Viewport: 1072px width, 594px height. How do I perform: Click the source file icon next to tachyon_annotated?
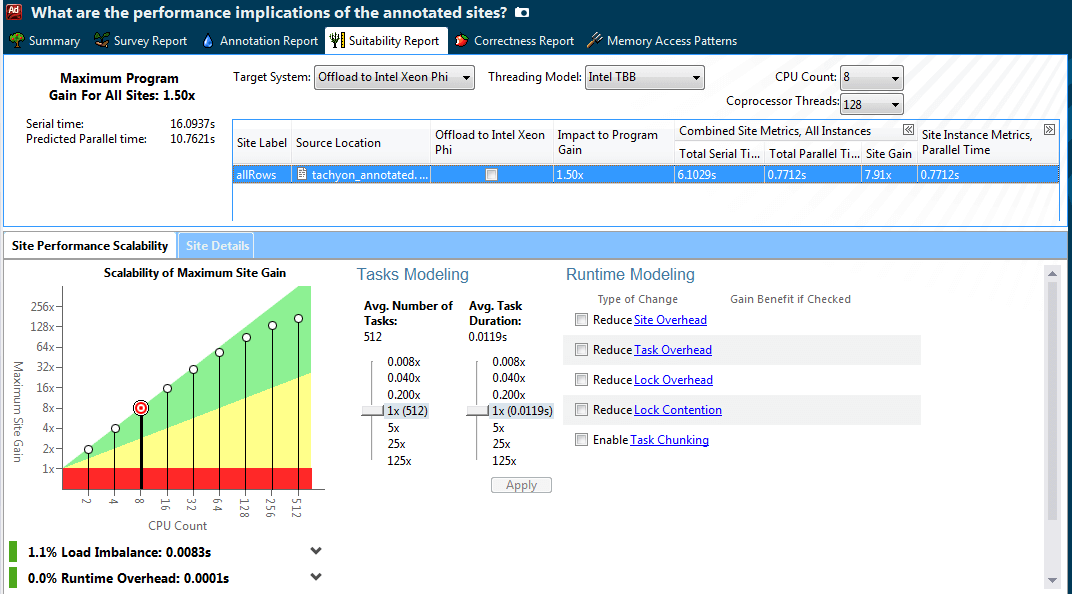pos(302,174)
